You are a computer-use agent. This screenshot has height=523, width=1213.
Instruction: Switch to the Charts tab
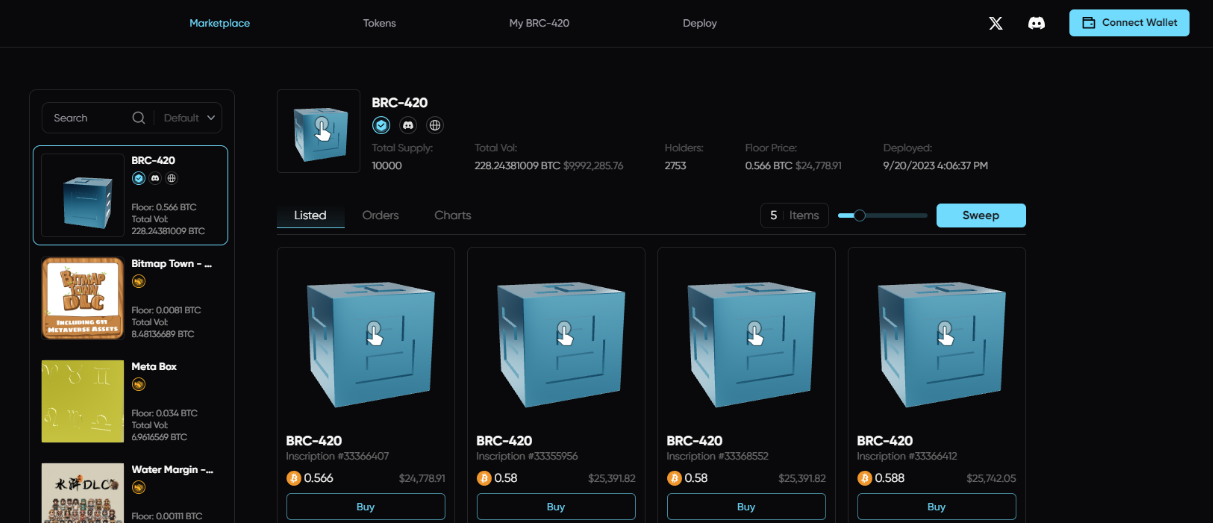452,215
